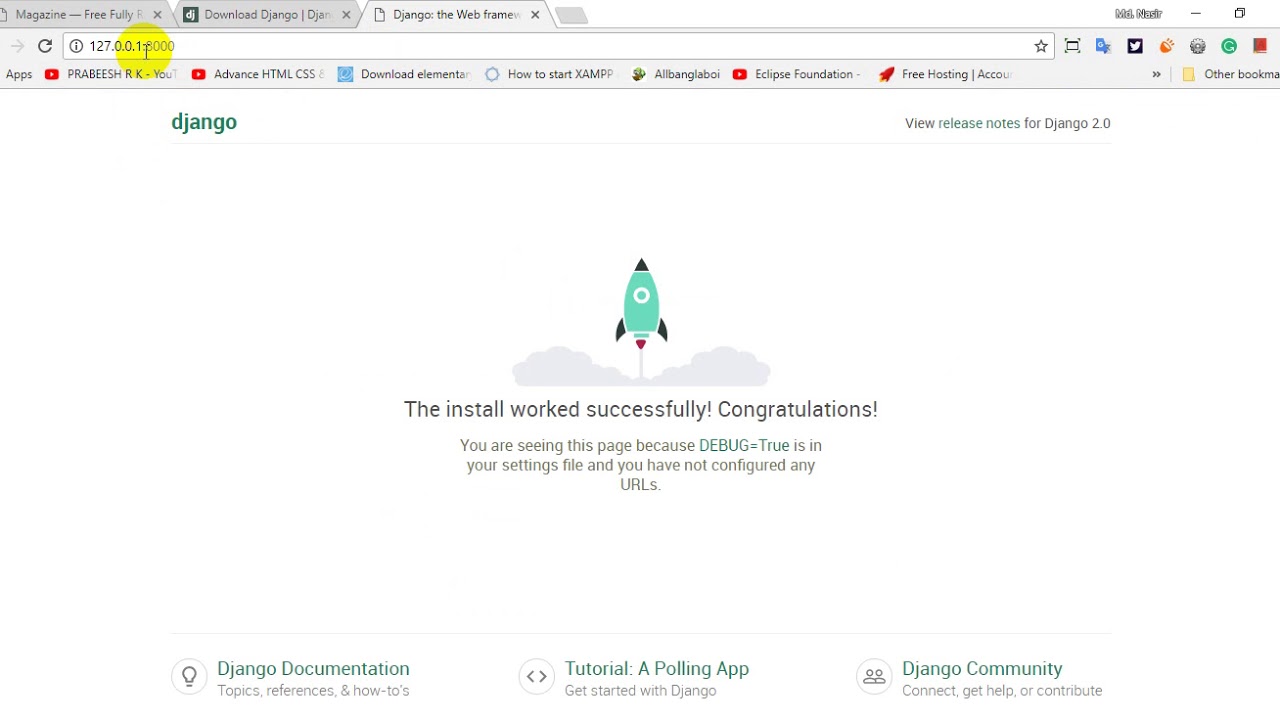
Task: Click the people icon beside Django Community
Action: click(x=874, y=677)
